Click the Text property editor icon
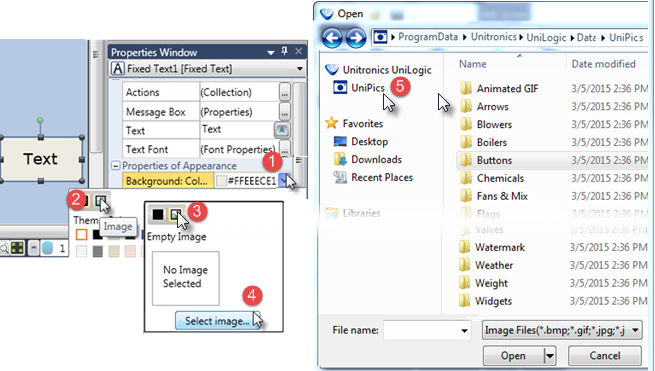The height and width of the screenshot is (371, 655). click(x=282, y=130)
